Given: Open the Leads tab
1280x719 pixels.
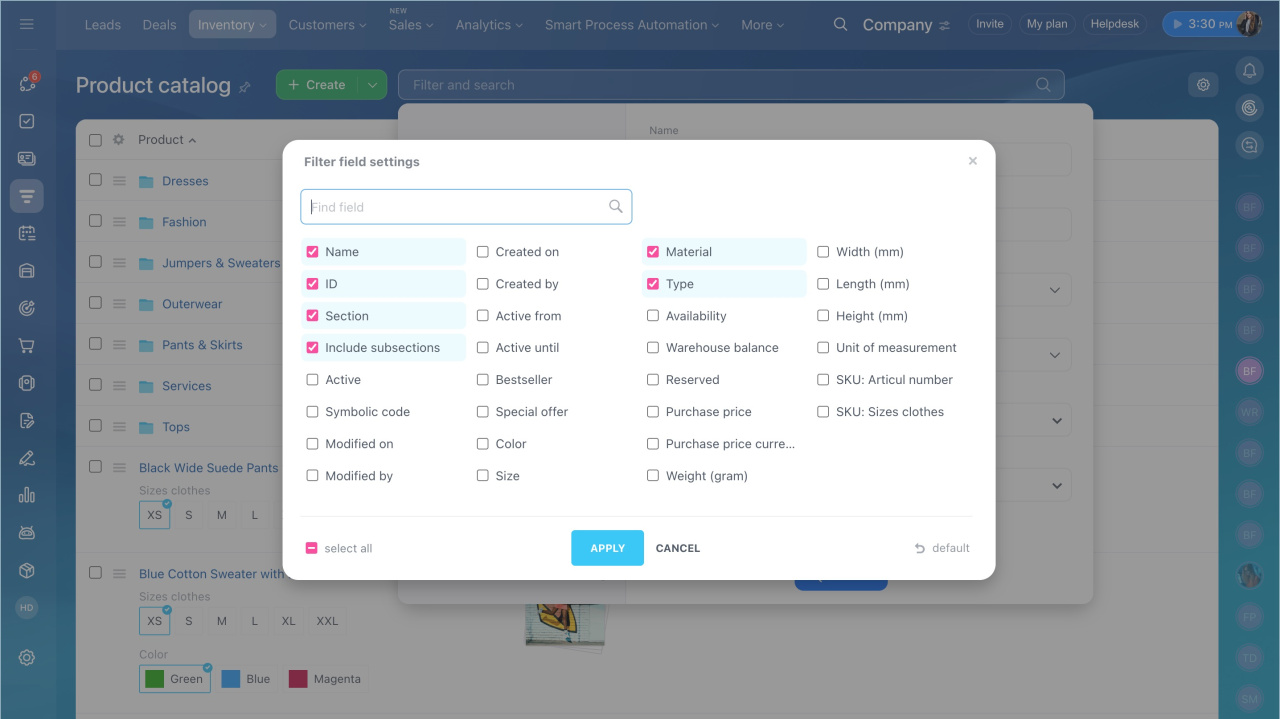Looking at the screenshot, I should [102, 25].
